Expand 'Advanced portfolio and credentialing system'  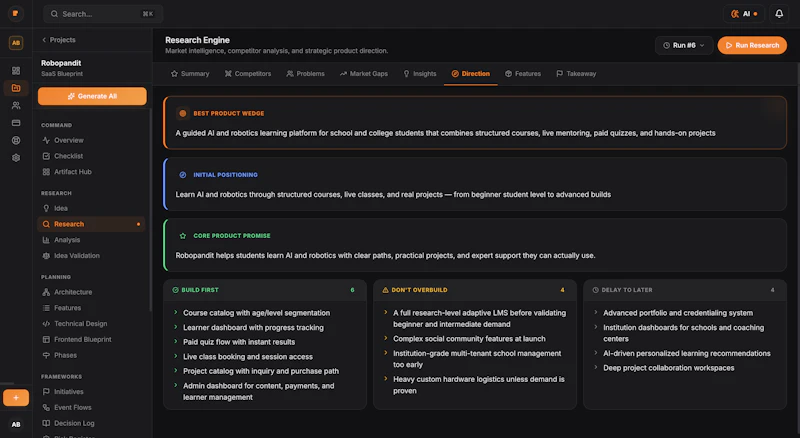(x=595, y=312)
